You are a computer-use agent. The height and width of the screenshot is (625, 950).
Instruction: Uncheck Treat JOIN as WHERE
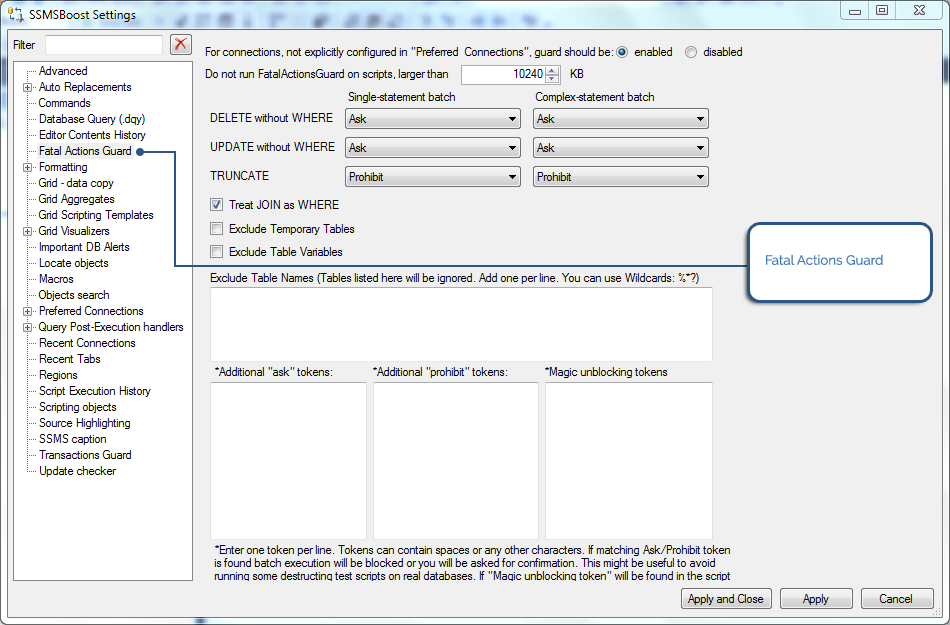click(x=216, y=205)
